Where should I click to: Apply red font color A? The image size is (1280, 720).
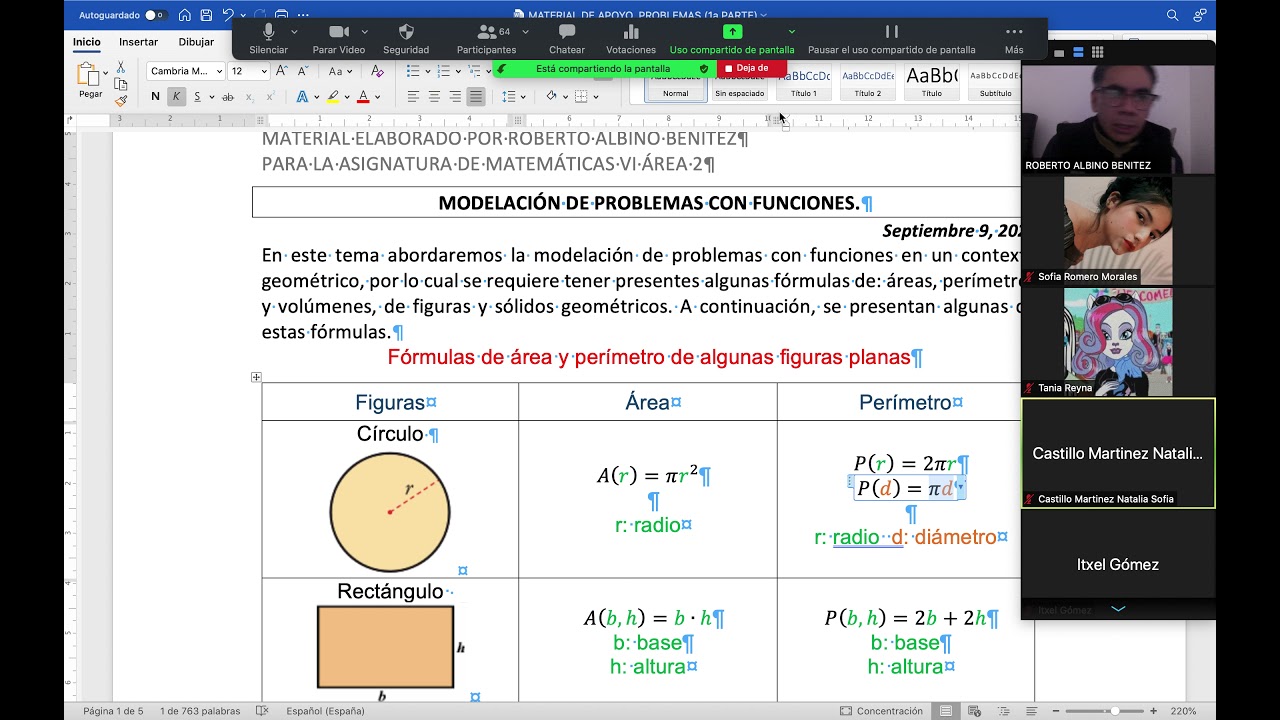pos(362,97)
